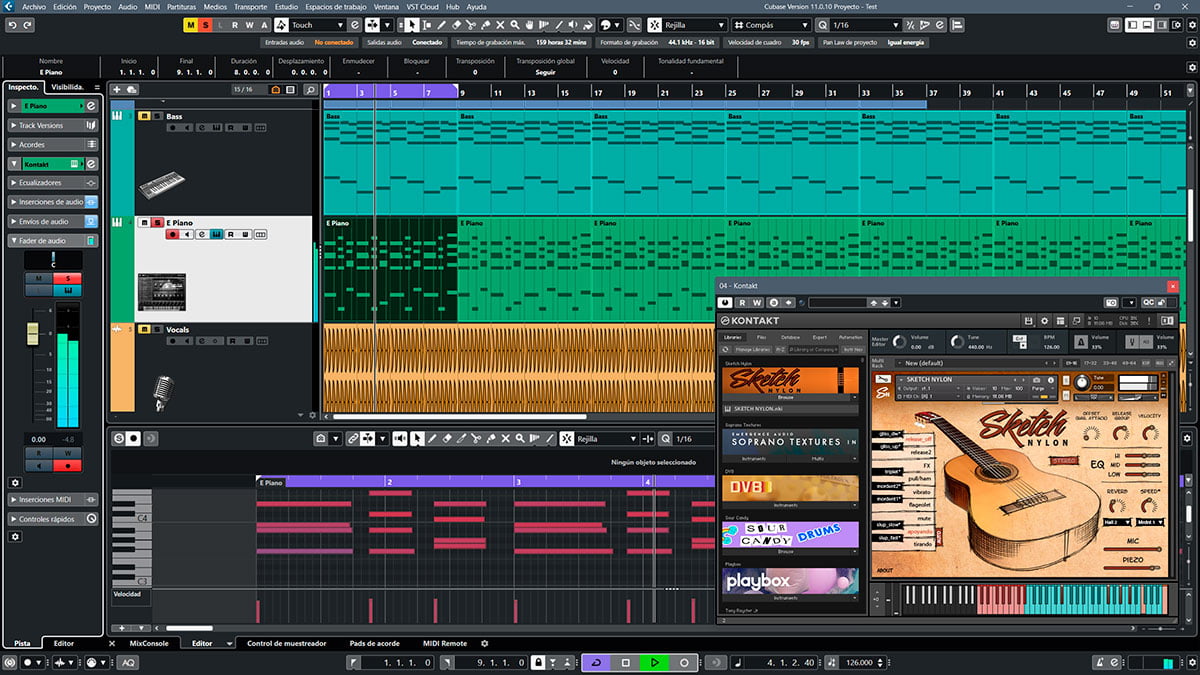Click the Tempo value 126.000
The image size is (1200, 675).
pos(859,662)
